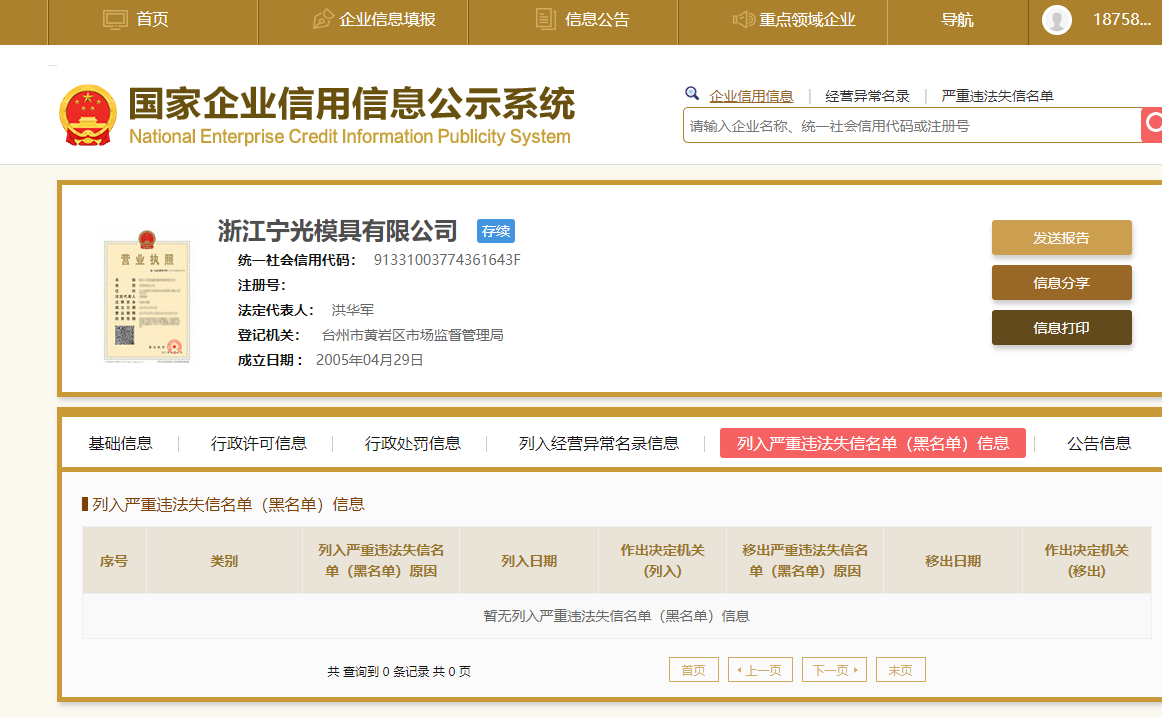Click the account number 18758...
Image resolution: width=1162 pixels, height=717 pixels.
(x=1122, y=20)
